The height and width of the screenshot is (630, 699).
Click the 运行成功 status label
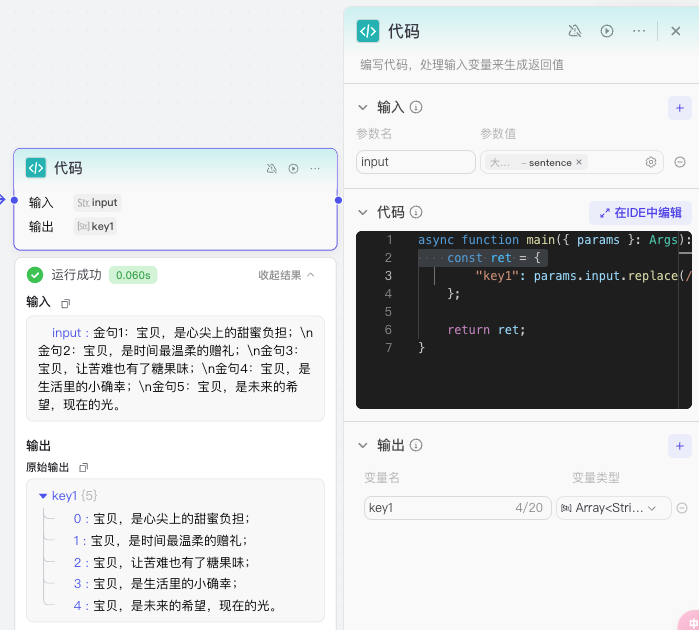click(x=76, y=275)
